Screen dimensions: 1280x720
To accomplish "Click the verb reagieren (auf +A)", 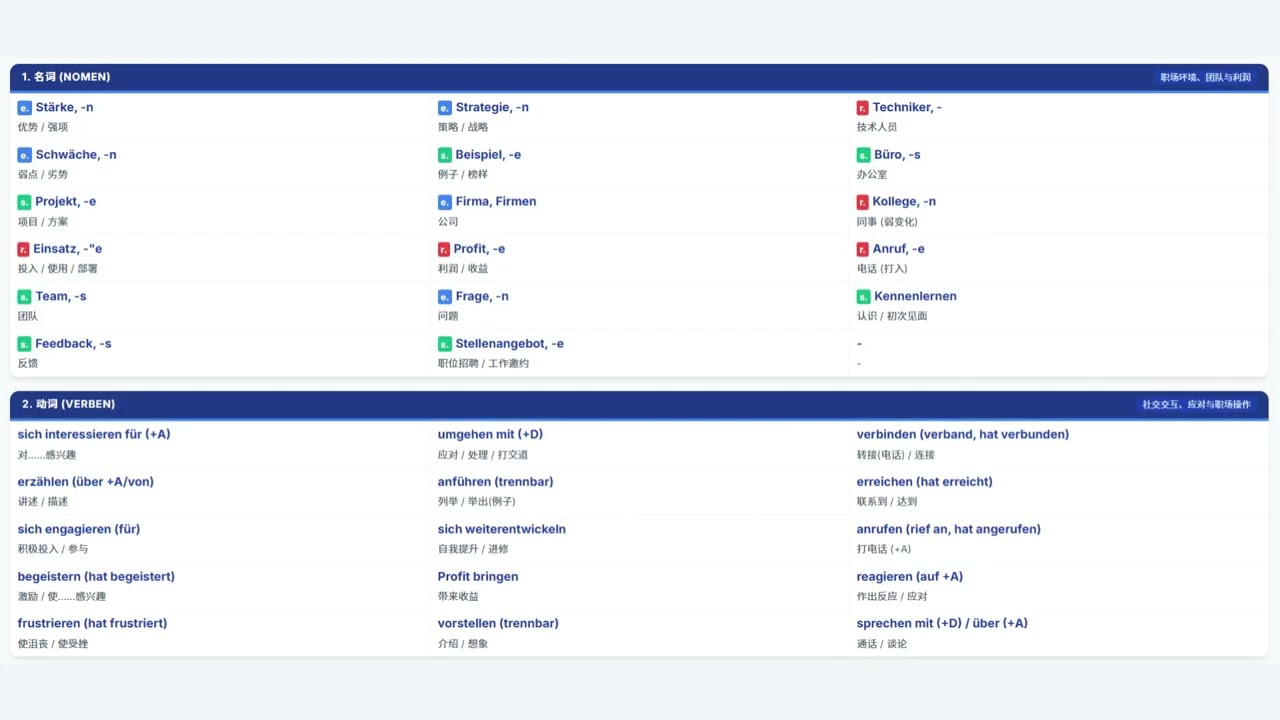I will pyautogui.click(x=910, y=577).
